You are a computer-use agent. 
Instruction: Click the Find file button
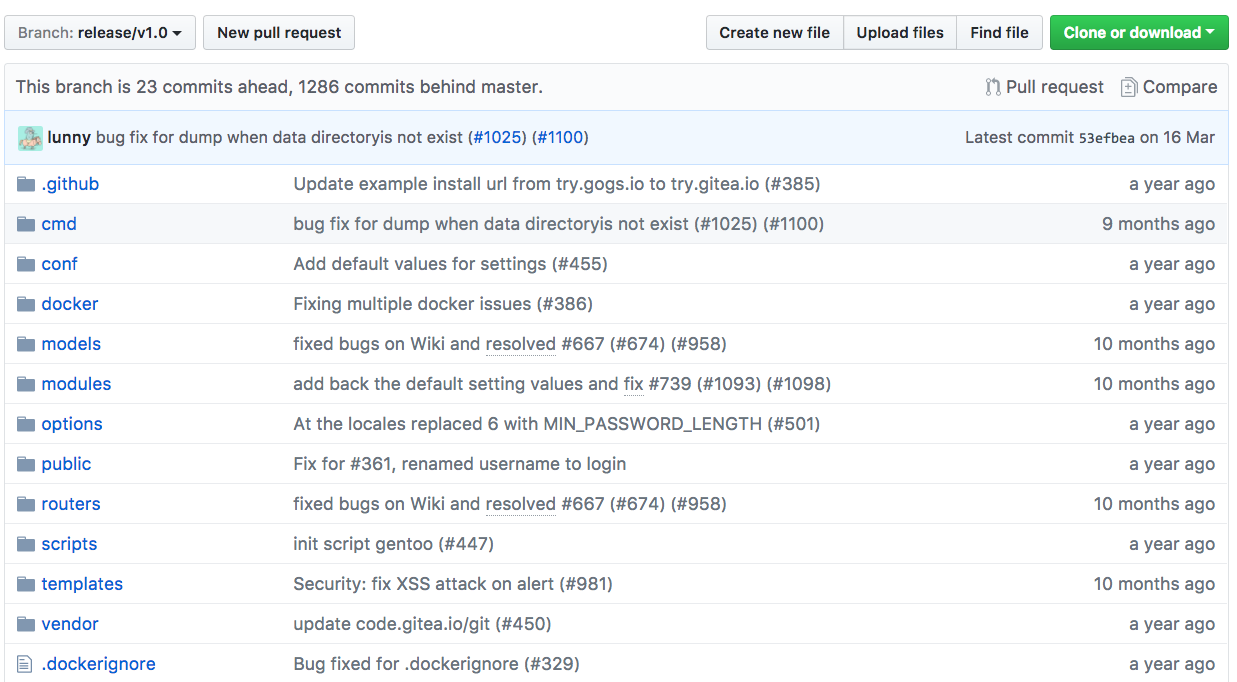999,33
